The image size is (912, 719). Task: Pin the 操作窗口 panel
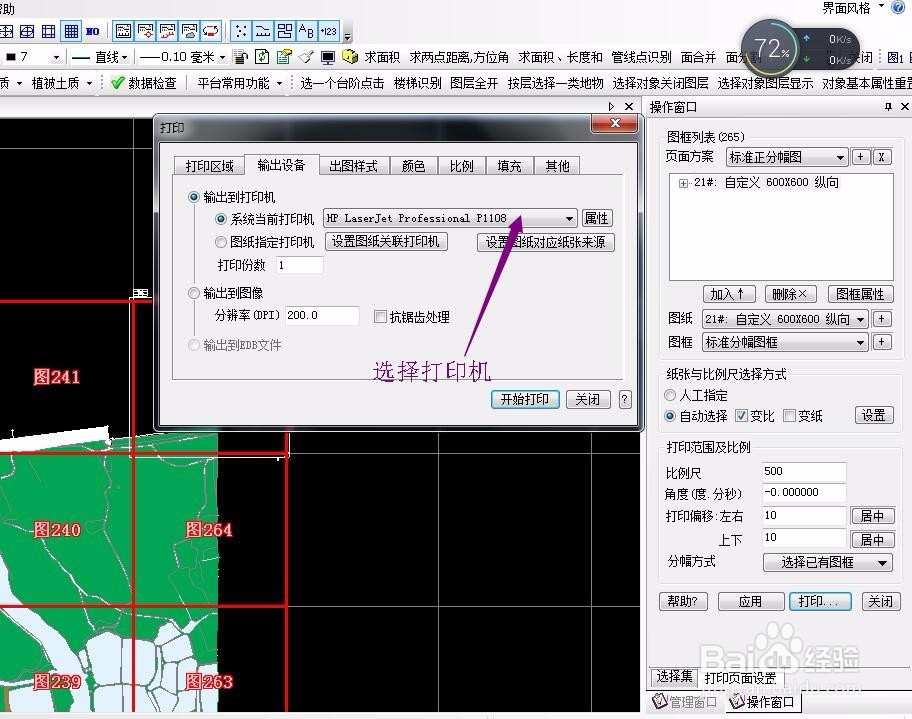[888, 106]
